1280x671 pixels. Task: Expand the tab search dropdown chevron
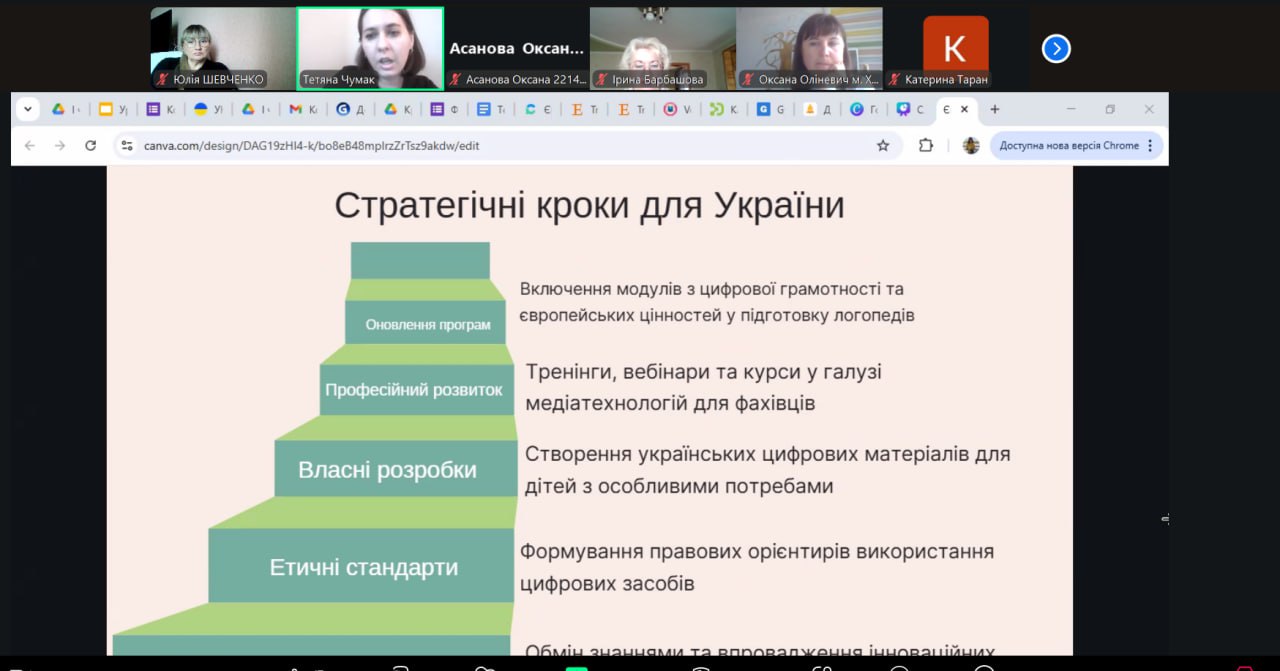(x=27, y=109)
